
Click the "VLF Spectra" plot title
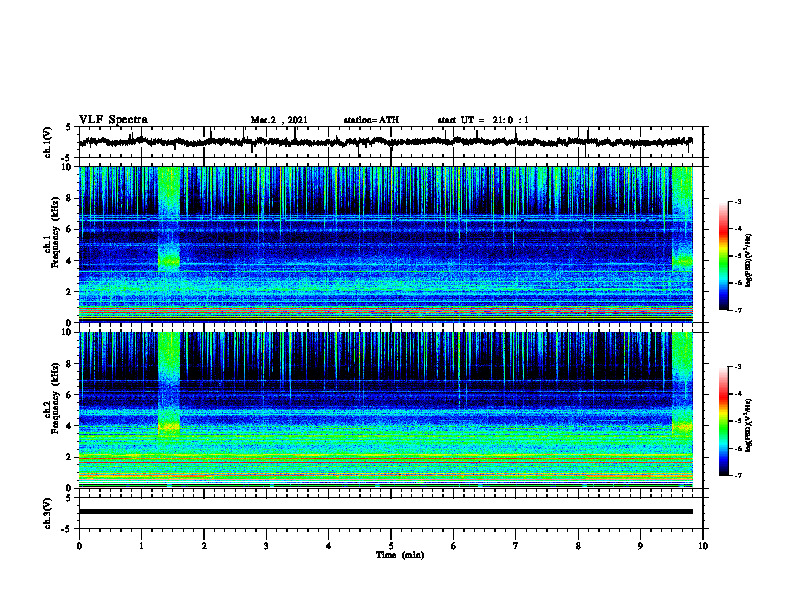click(113, 120)
